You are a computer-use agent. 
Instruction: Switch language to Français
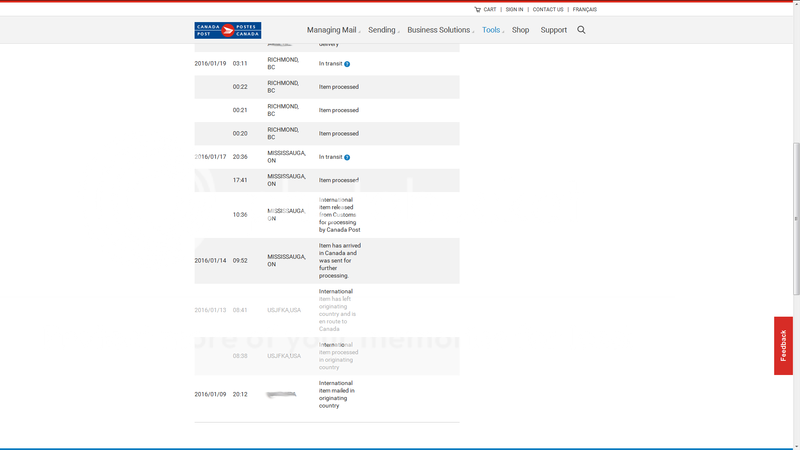(584, 9)
